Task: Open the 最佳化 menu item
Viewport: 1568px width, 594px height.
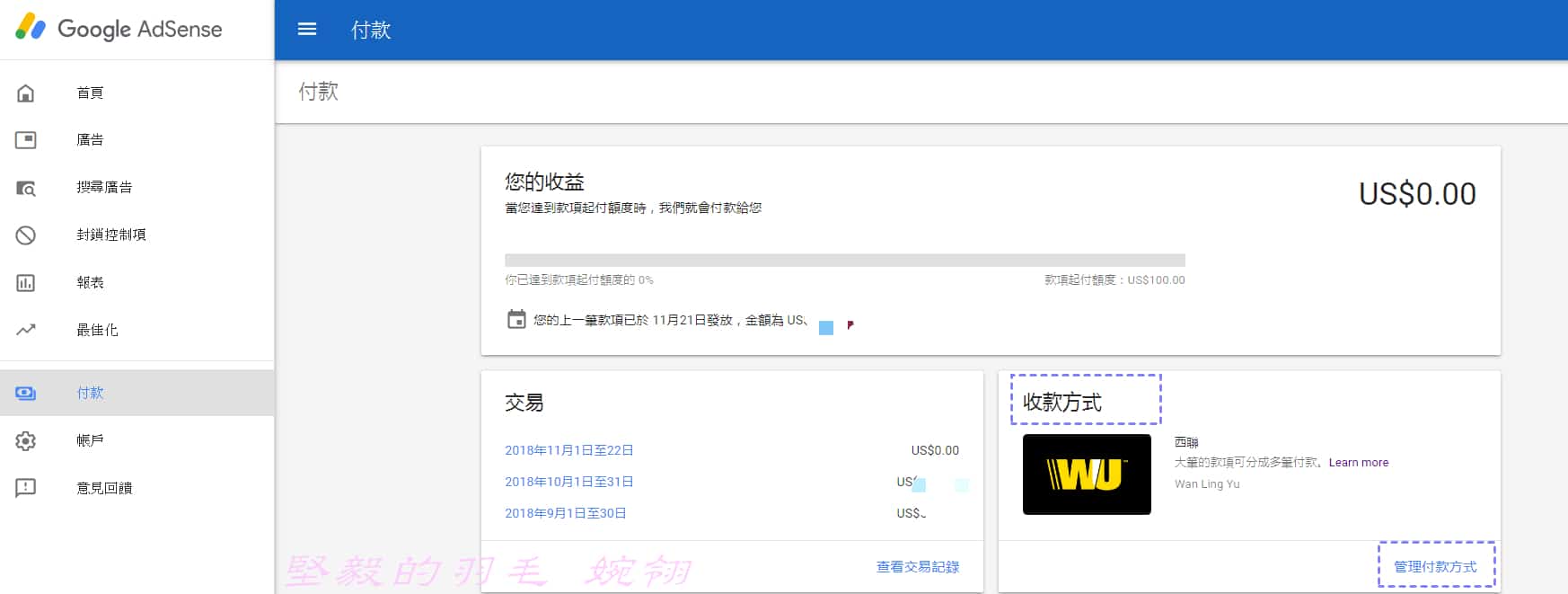Action: [97, 330]
